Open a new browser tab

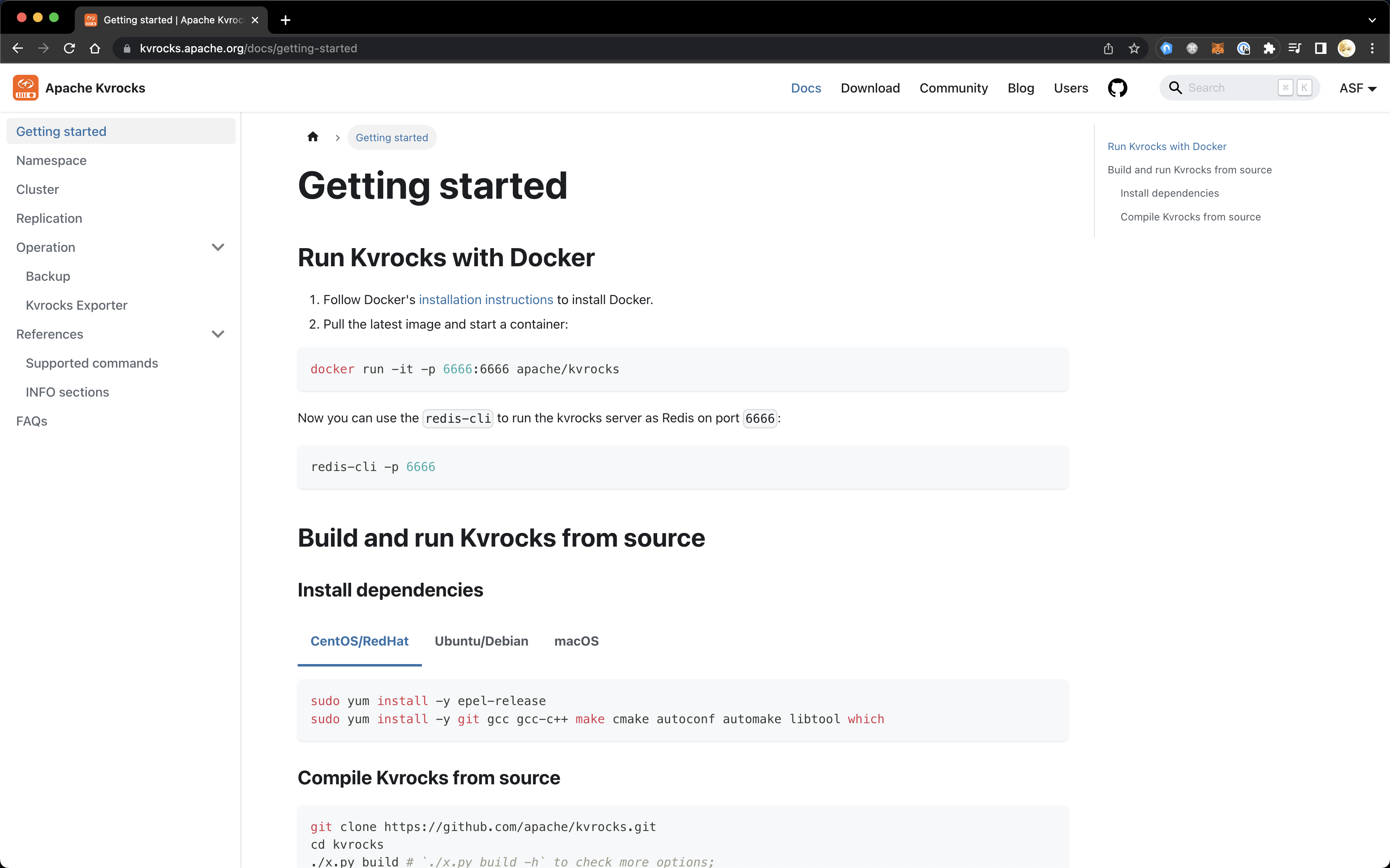pyautogui.click(x=285, y=20)
